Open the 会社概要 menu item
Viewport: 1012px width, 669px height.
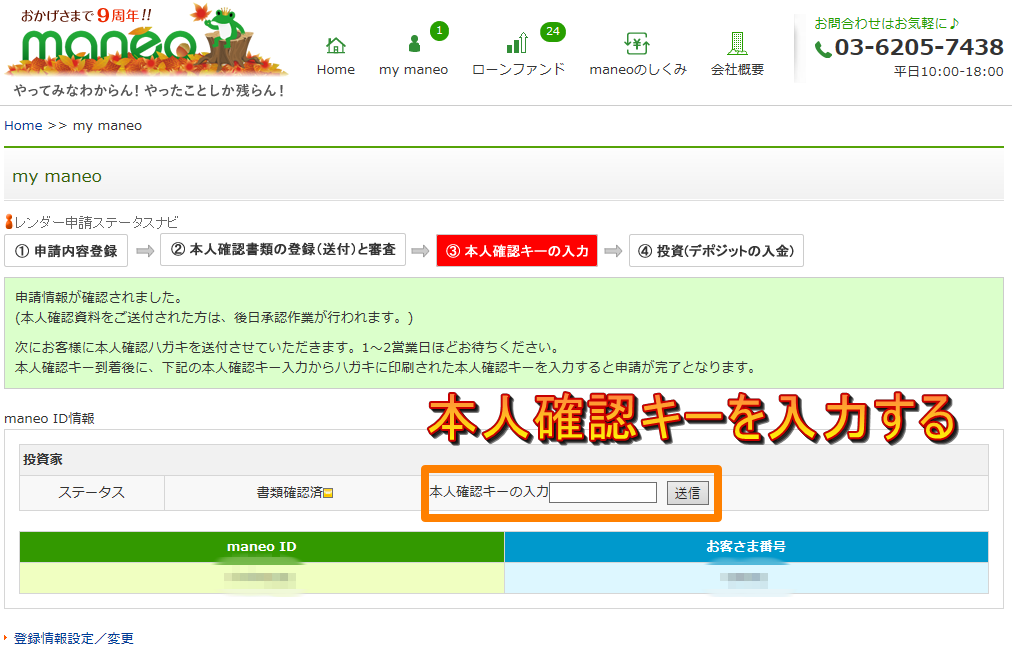[737, 69]
